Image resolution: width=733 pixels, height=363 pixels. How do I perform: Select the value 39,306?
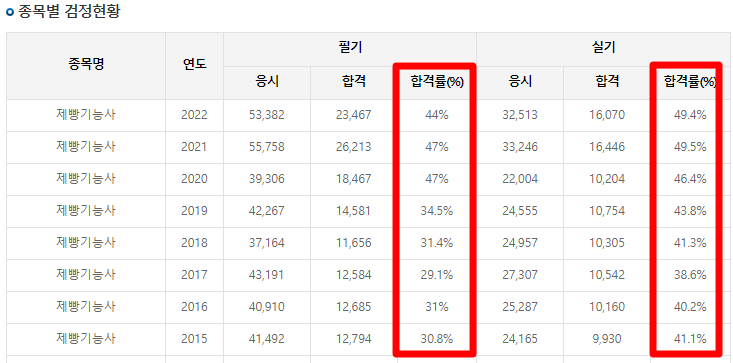(x=266, y=179)
